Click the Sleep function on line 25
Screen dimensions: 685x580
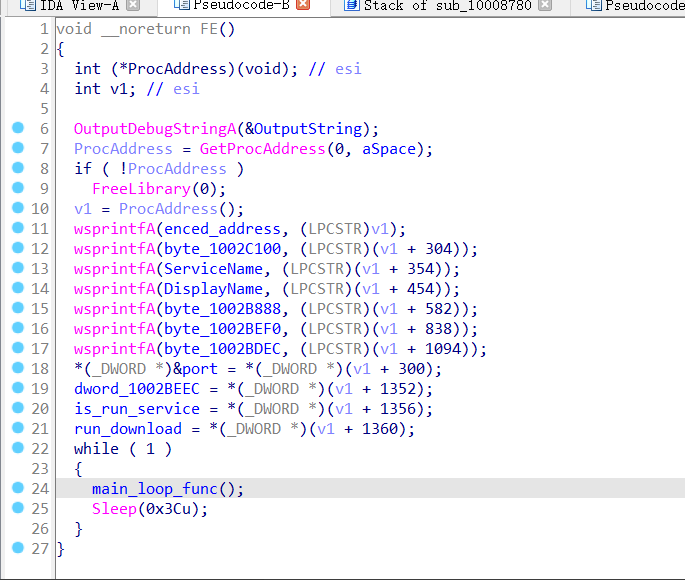click(x=114, y=509)
